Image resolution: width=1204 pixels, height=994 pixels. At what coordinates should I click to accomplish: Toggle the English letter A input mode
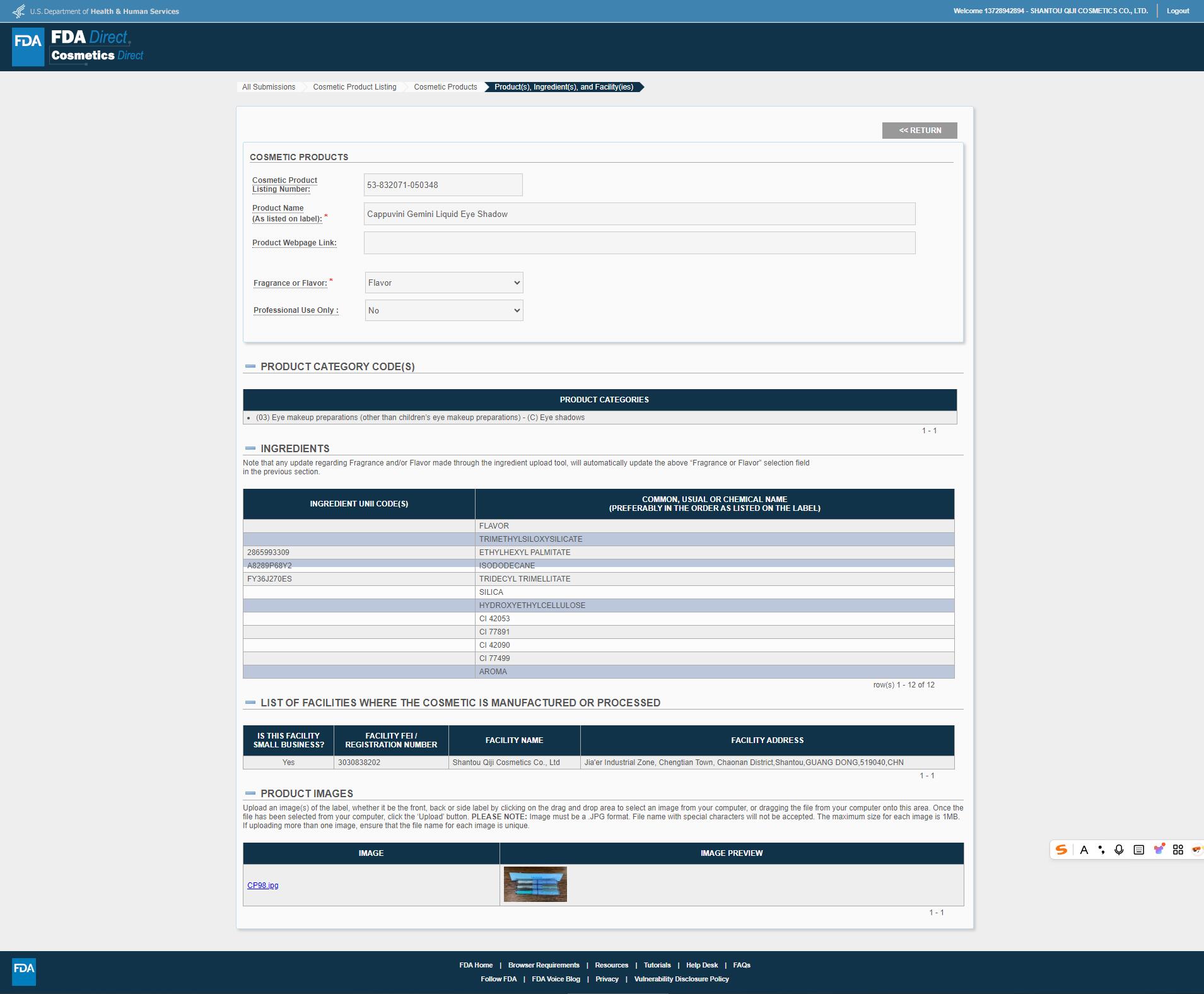(1084, 850)
